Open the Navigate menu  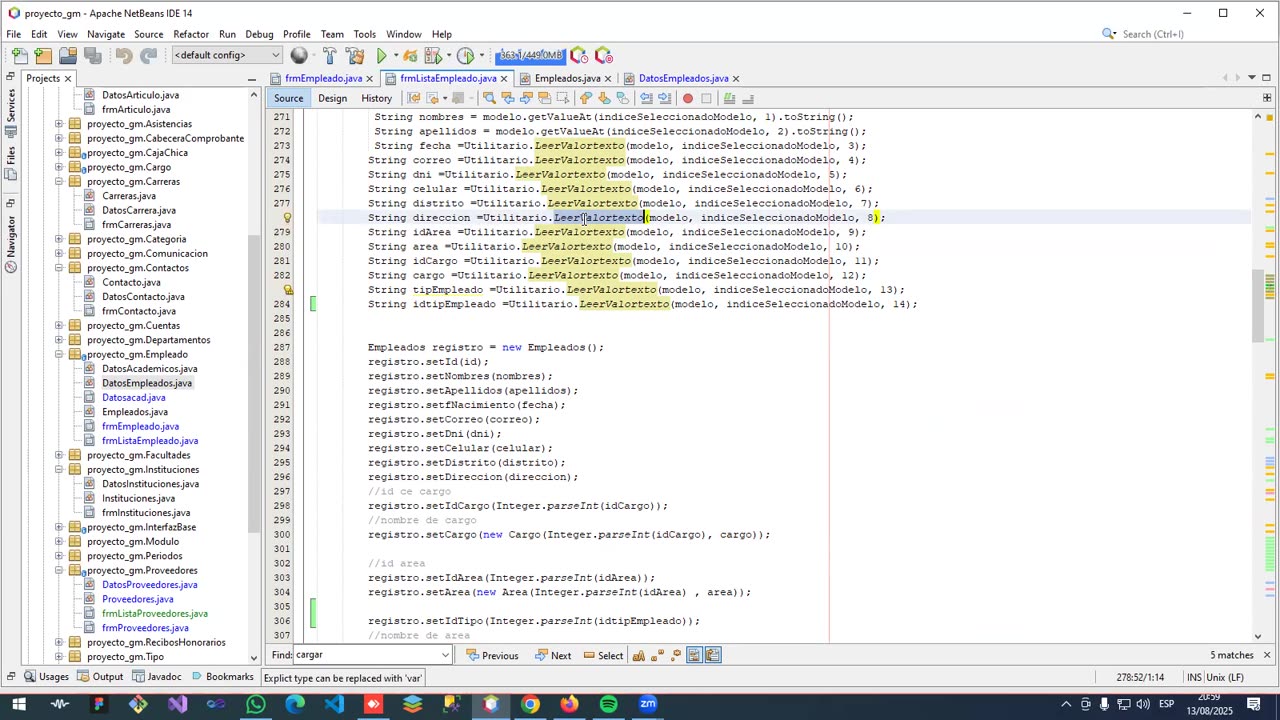[105, 34]
